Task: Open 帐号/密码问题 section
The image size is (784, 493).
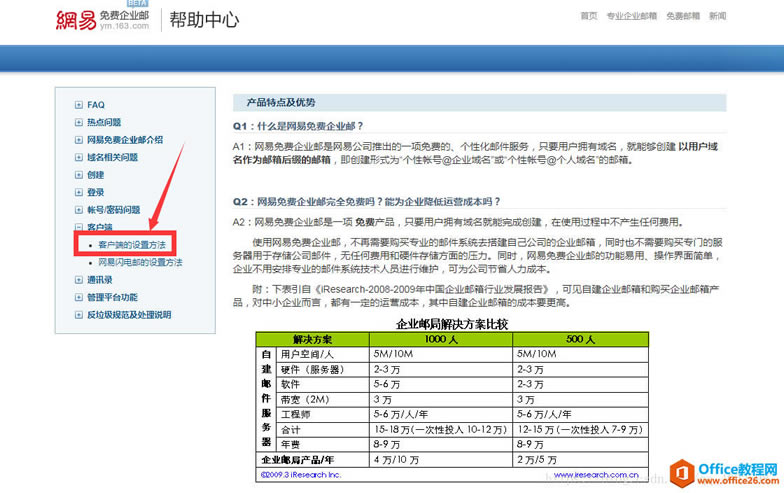Action: click(x=114, y=210)
